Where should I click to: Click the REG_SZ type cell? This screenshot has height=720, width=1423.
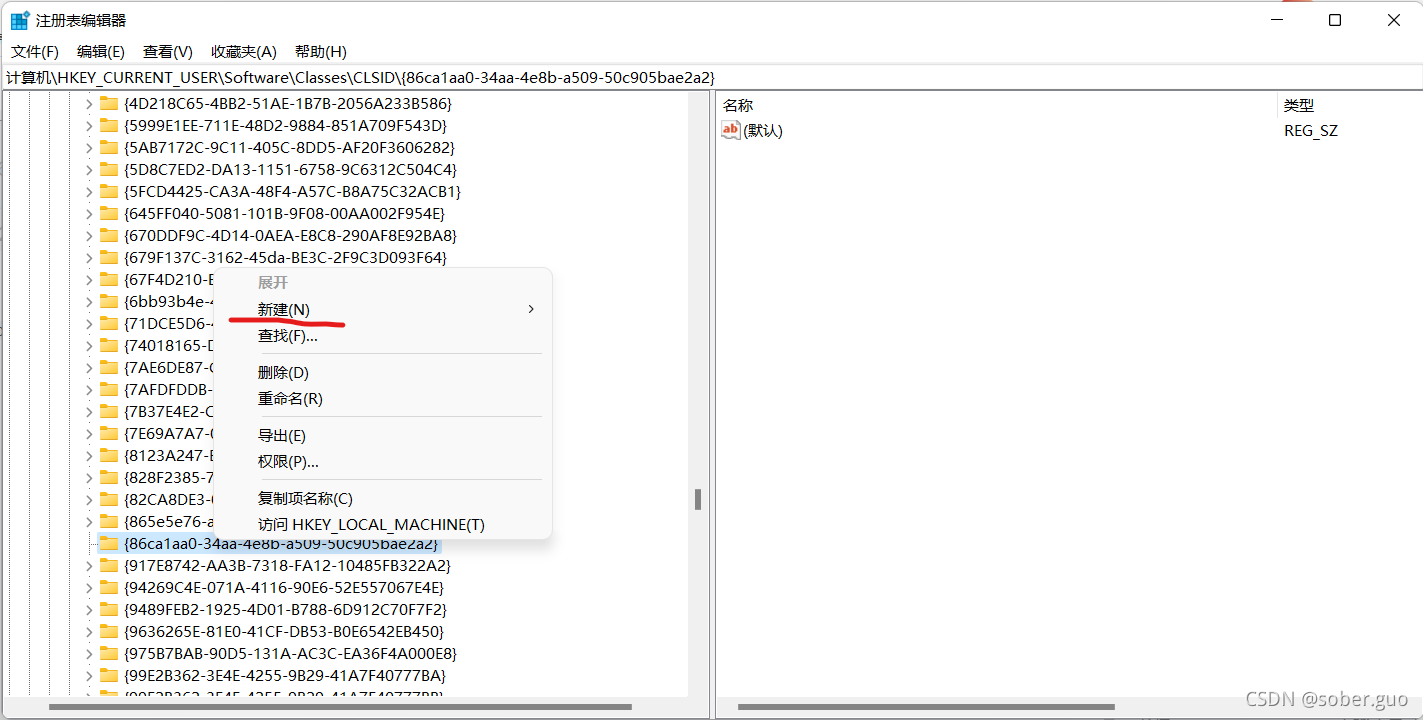coord(1311,131)
